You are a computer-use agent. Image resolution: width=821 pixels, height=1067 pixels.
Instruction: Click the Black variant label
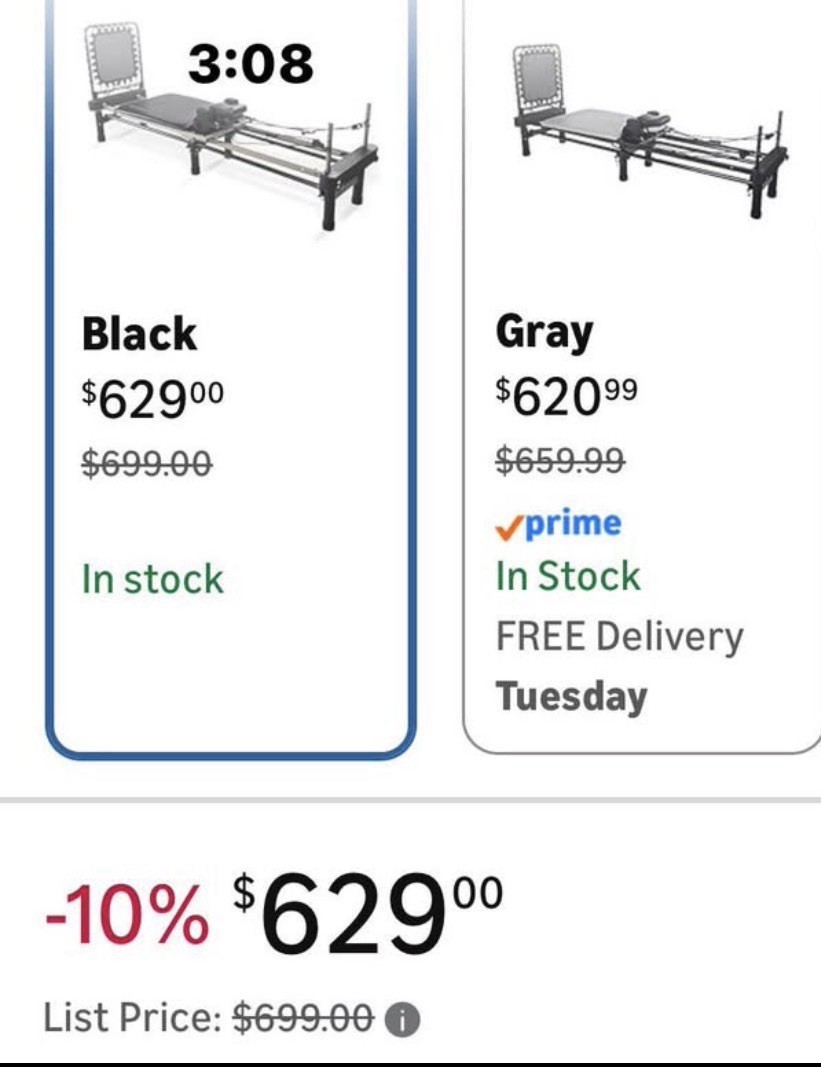[139, 333]
